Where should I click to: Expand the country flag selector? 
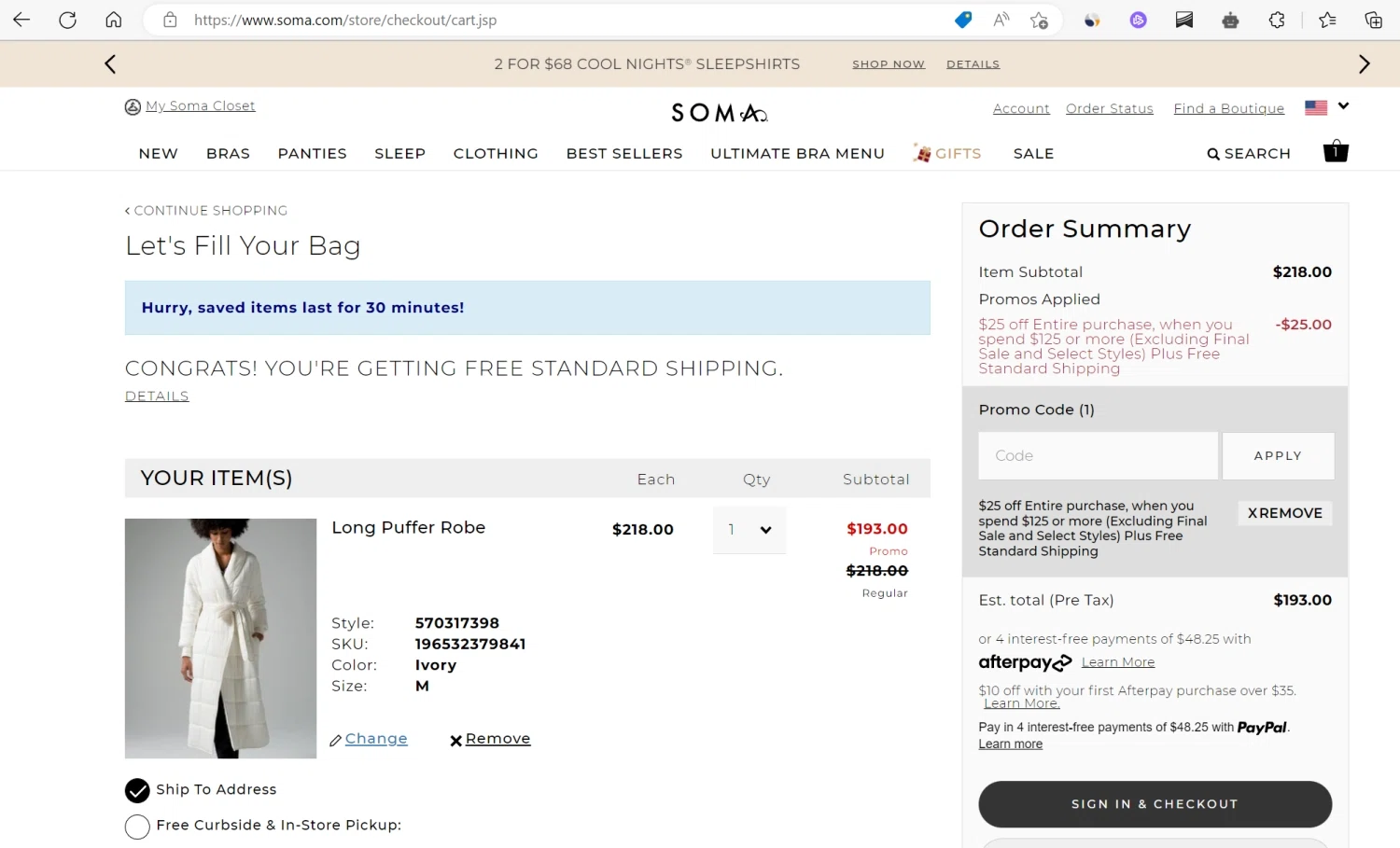[1343, 106]
